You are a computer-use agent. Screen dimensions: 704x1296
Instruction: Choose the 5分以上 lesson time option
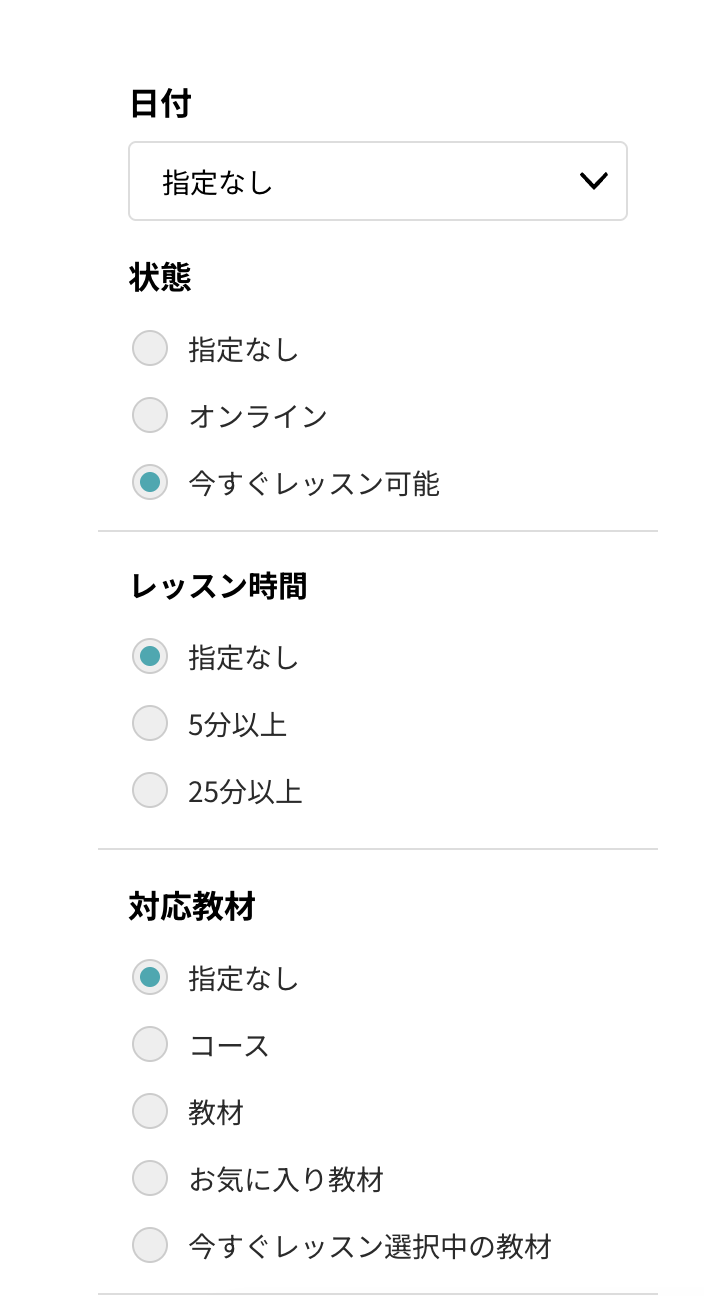click(150, 723)
